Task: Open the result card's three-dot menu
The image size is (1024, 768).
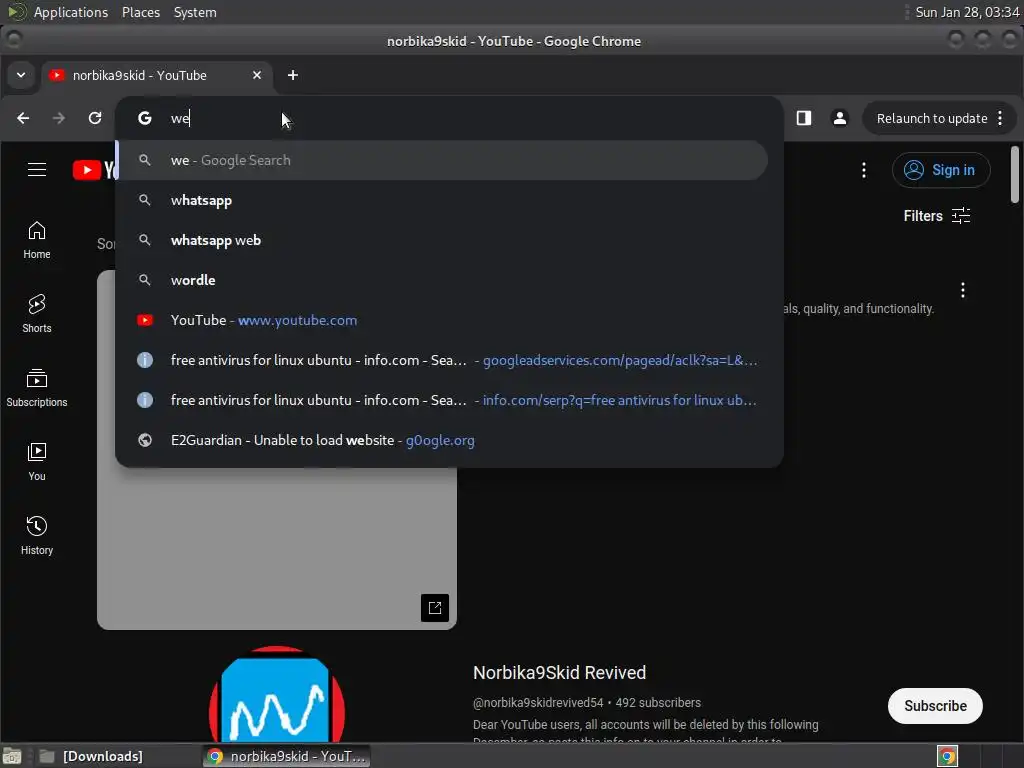Action: 963,290
